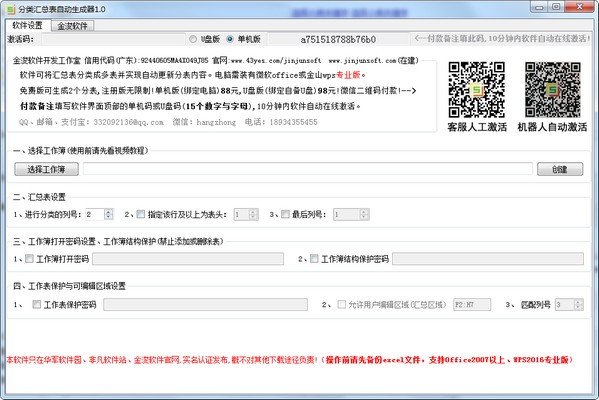Click the email text 332092136@qq.com

tap(128, 122)
